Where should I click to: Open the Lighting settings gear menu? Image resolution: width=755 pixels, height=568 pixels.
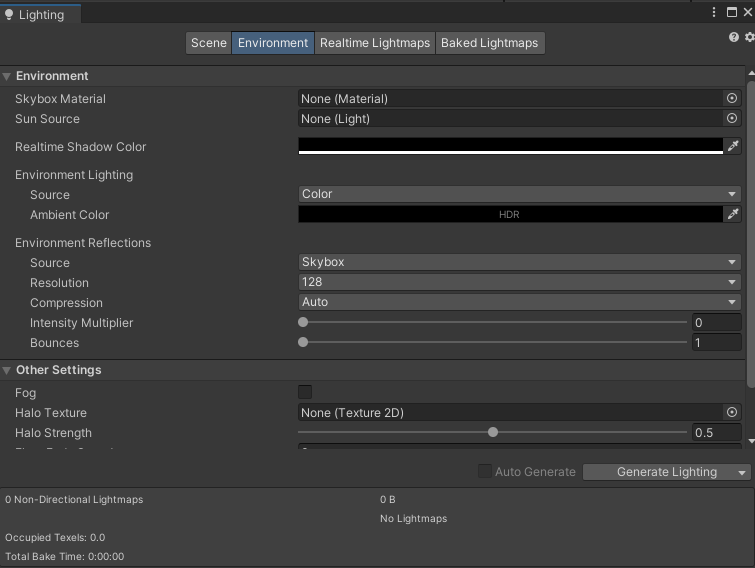(750, 37)
